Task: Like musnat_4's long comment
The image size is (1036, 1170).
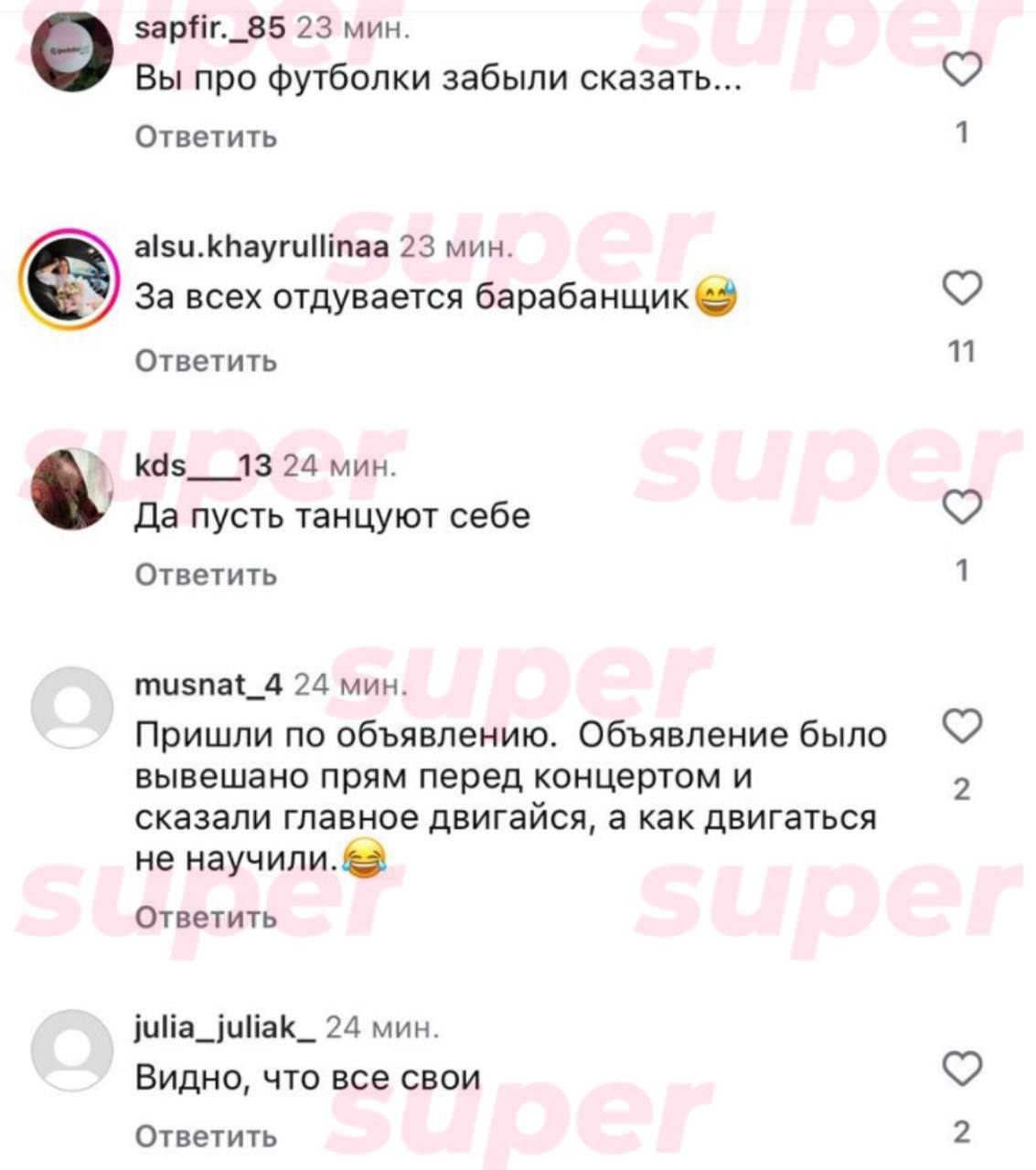Action: coord(961,726)
